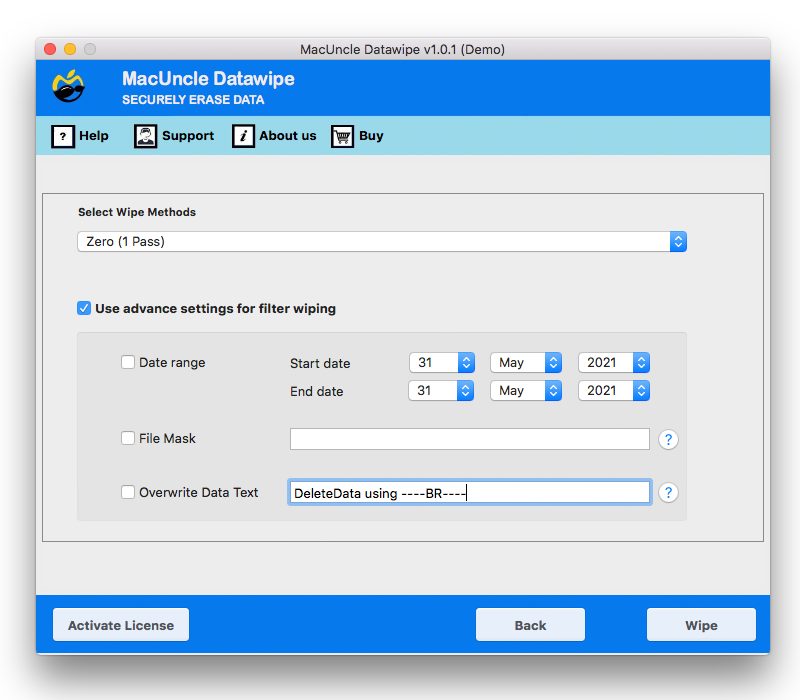Check the File Mask checkbox
The height and width of the screenshot is (700, 800).
point(128,438)
